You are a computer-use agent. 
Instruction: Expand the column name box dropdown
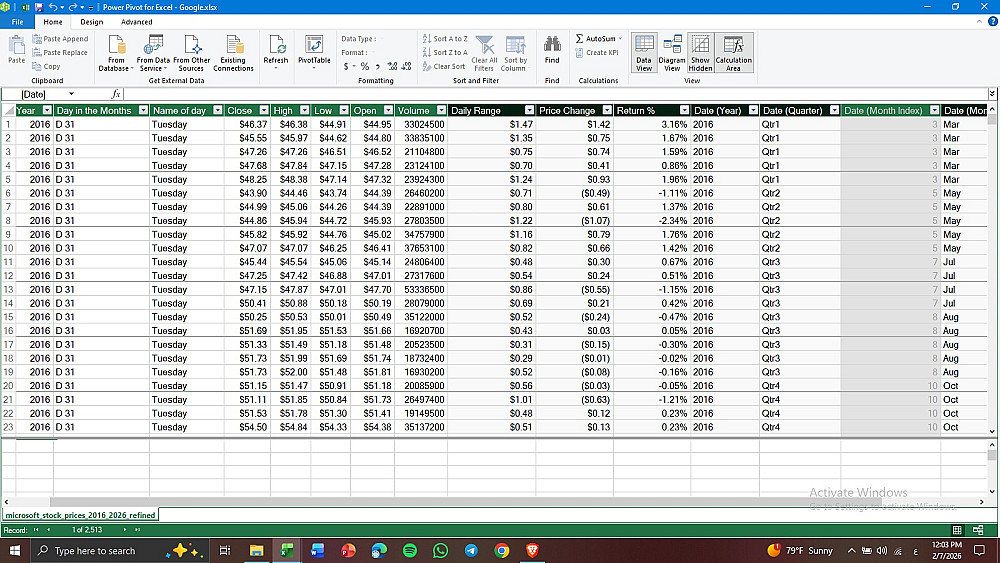(x=71, y=94)
